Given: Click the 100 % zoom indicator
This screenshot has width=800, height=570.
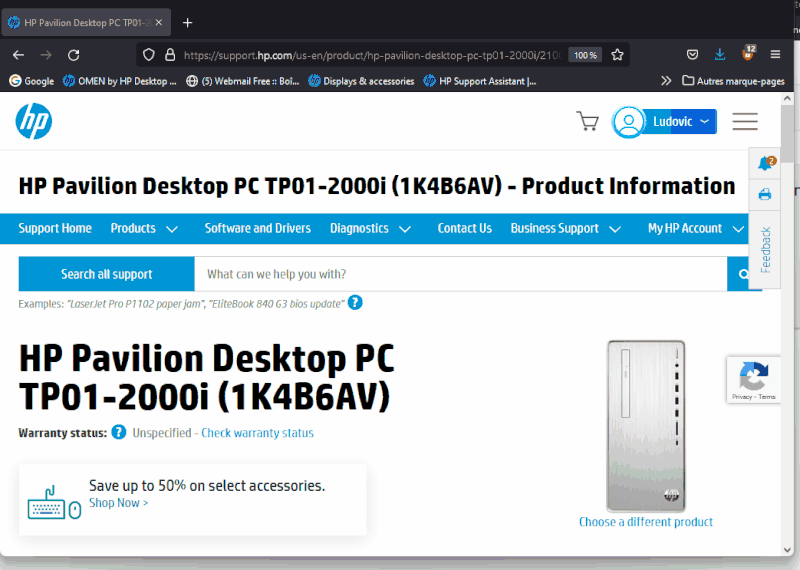Looking at the screenshot, I should (585, 55).
